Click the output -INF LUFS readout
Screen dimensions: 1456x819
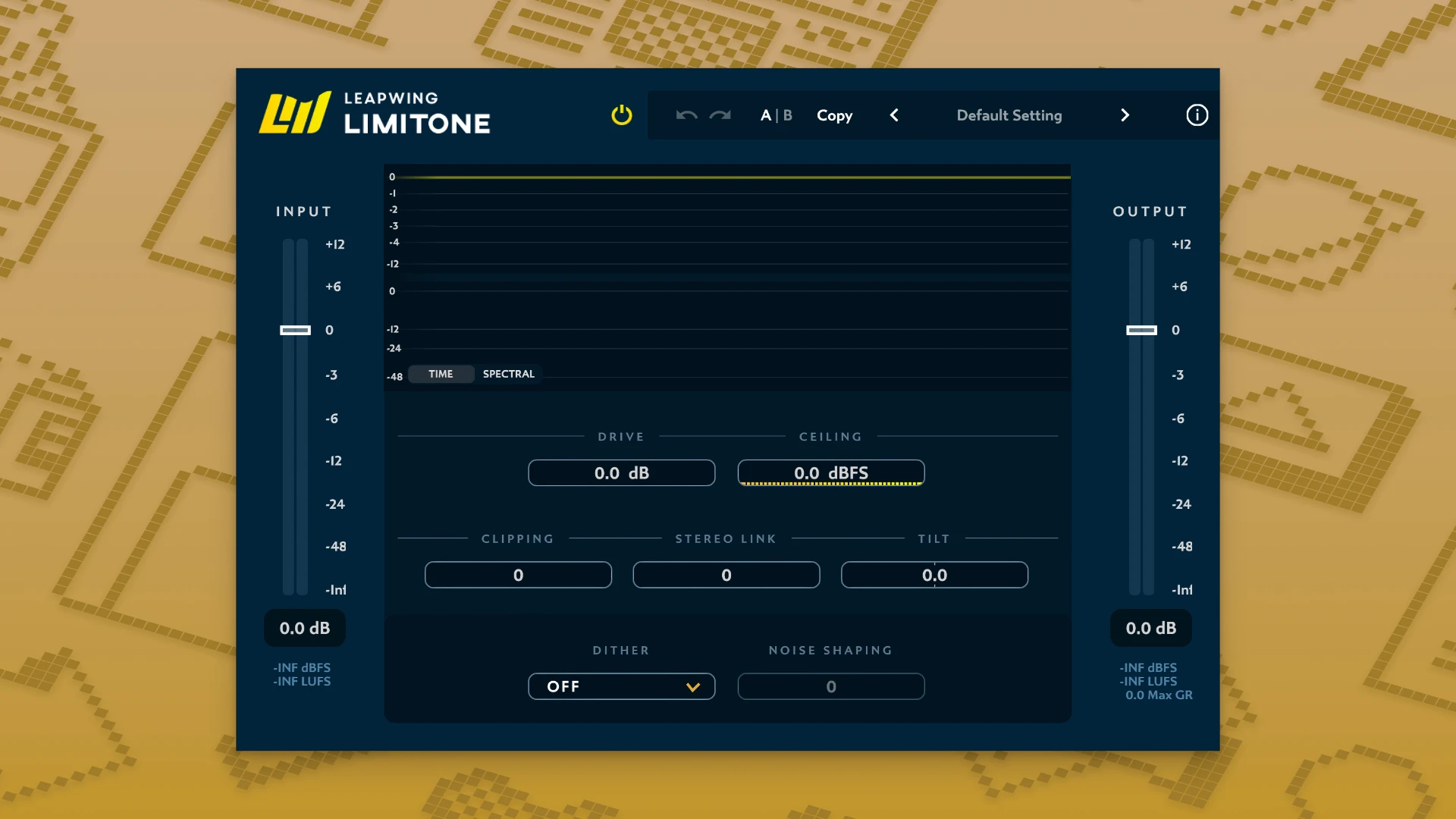1148,682
